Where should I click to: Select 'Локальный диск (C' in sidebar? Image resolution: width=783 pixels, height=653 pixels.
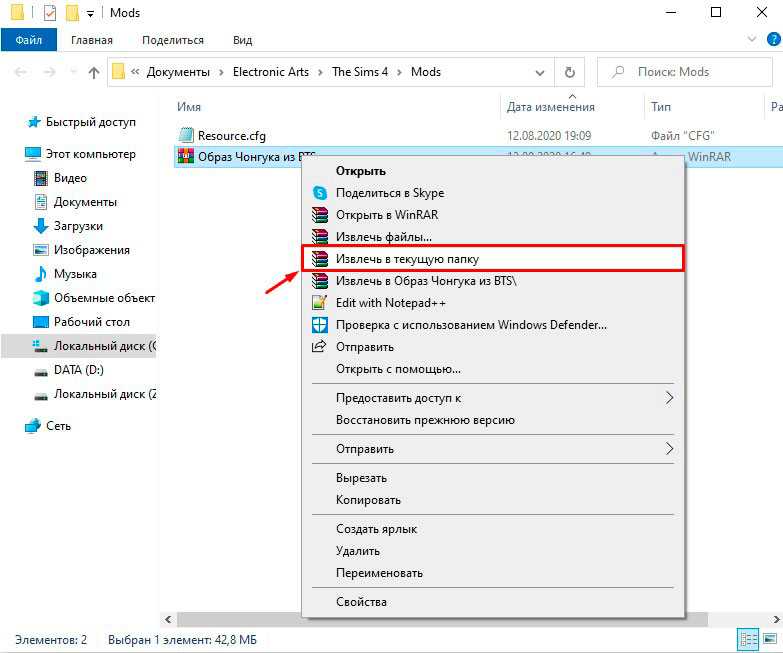click(79, 346)
